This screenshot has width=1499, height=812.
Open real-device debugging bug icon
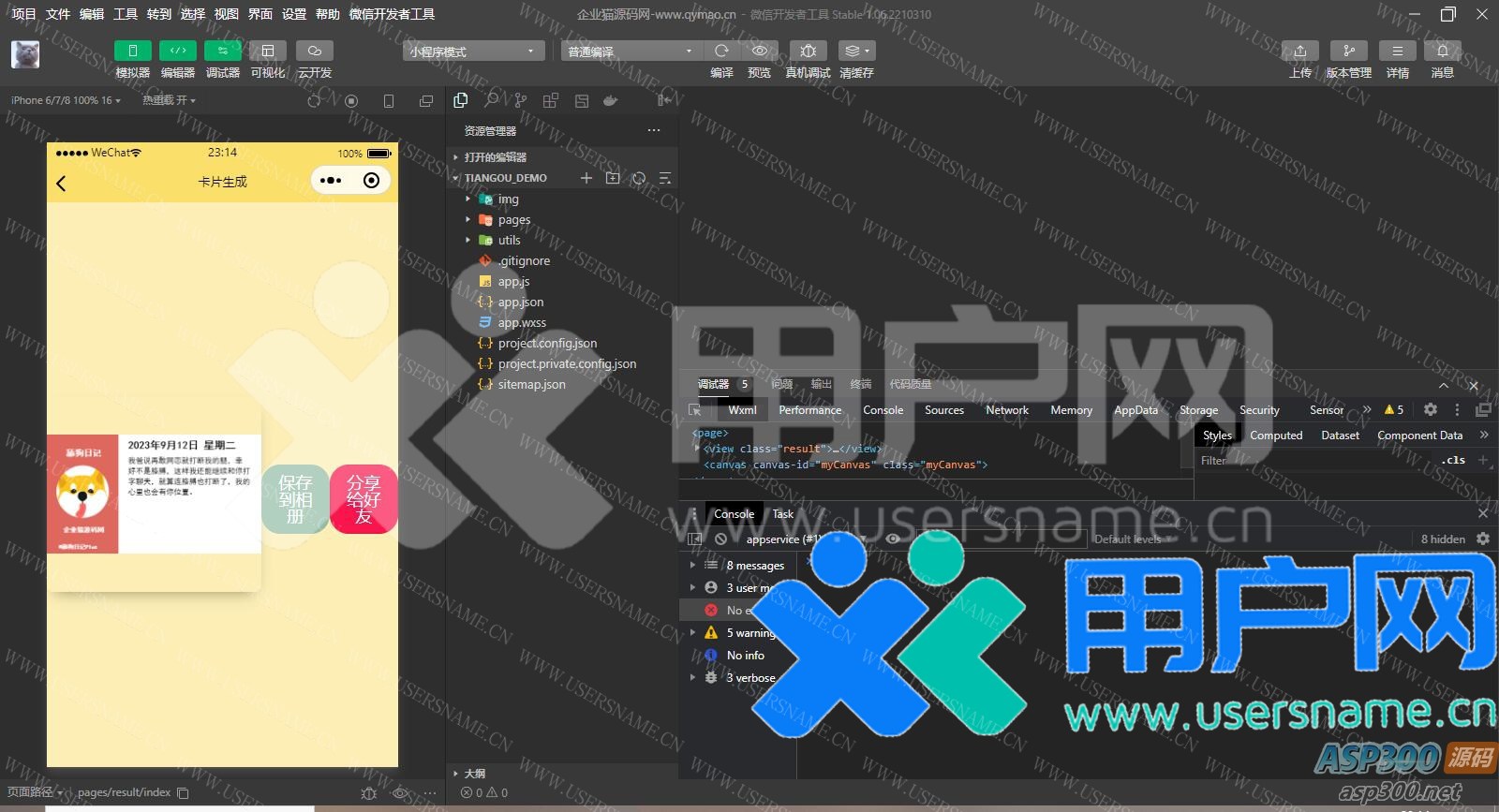808,51
